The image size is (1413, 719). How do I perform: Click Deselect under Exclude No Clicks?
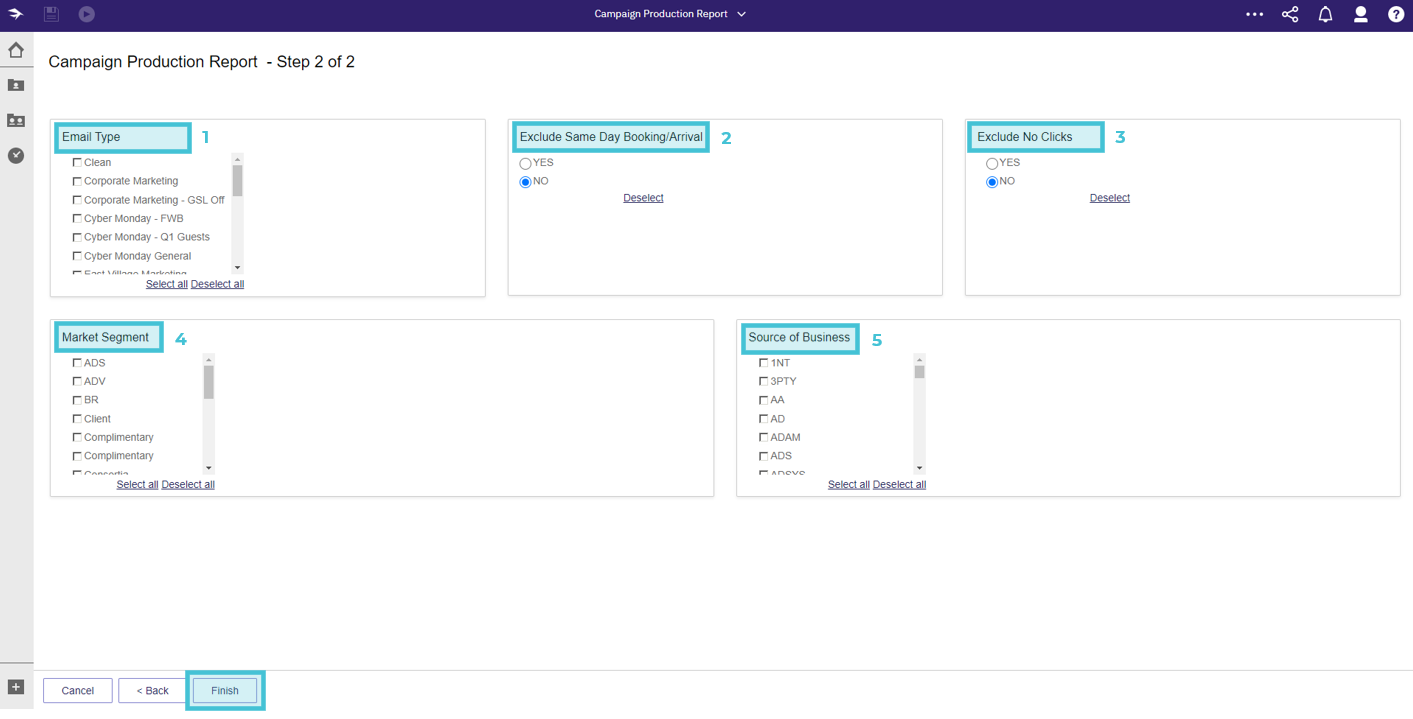click(x=1110, y=198)
